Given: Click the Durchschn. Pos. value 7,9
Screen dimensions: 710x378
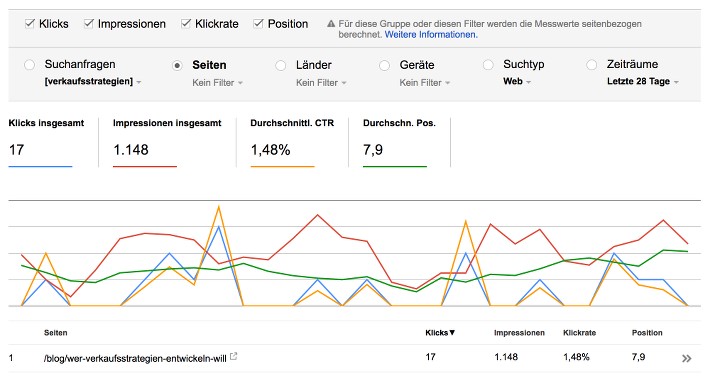Looking at the screenshot, I should [x=373, y=150].
